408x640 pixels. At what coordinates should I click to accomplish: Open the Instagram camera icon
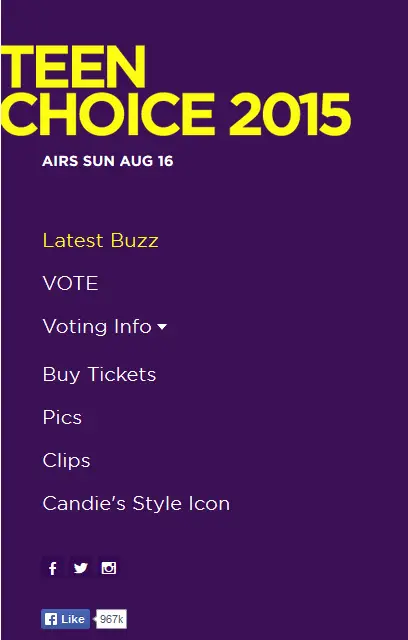point(109,568)
